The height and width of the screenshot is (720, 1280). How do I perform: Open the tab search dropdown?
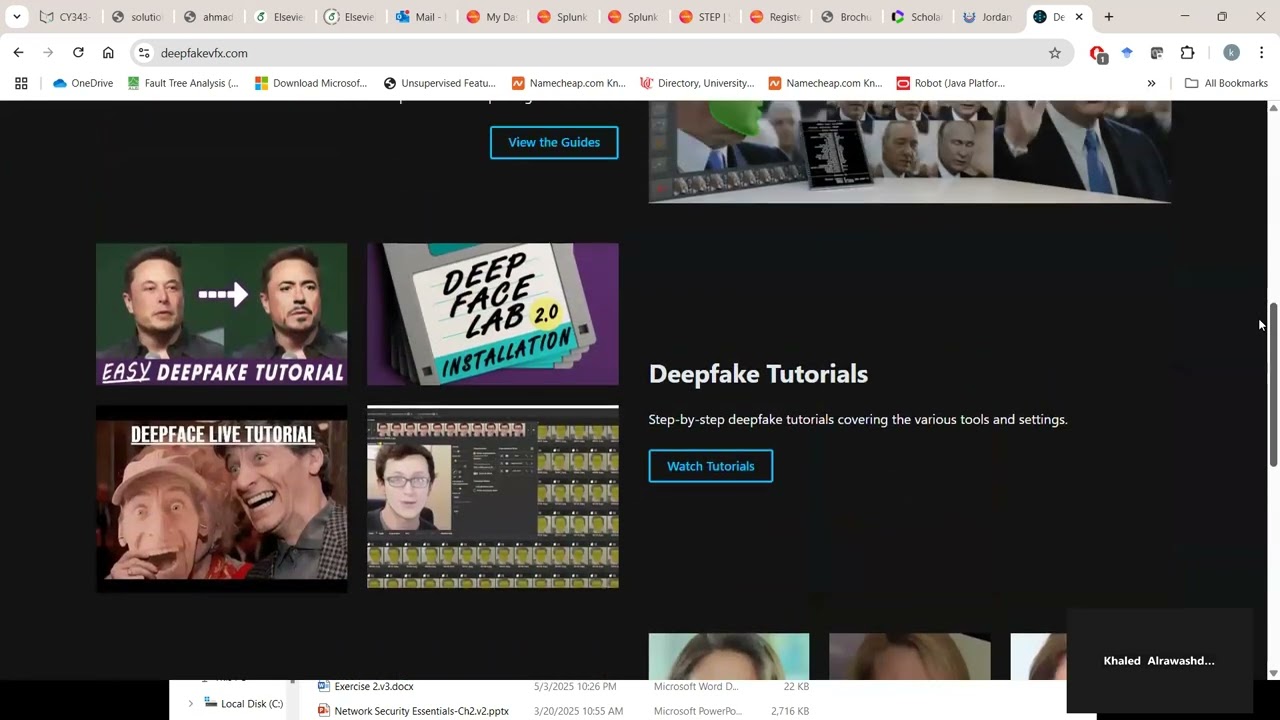pyautogui.click(x=16, y=17)
